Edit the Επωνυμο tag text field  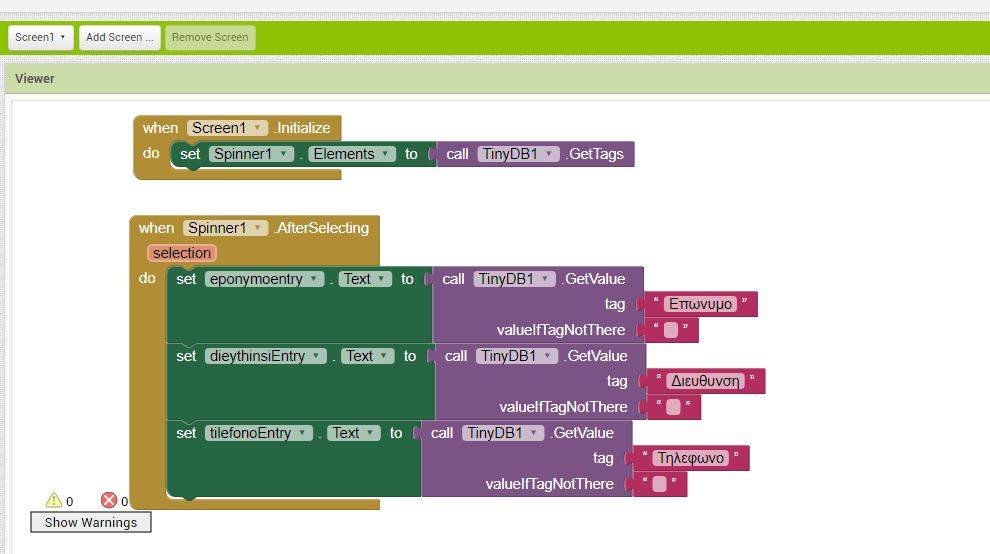point(700,304)
